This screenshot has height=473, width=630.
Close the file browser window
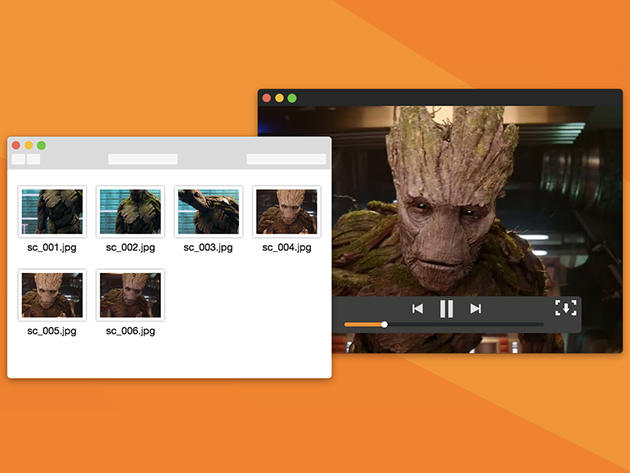(16, 145)
